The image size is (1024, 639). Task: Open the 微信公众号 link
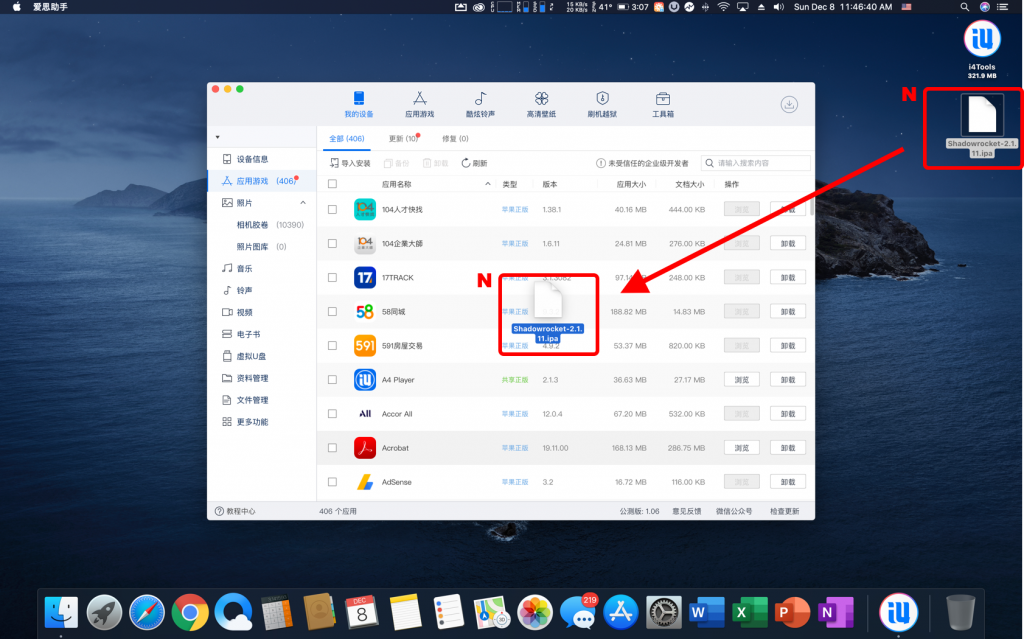[x=733, y=511]
